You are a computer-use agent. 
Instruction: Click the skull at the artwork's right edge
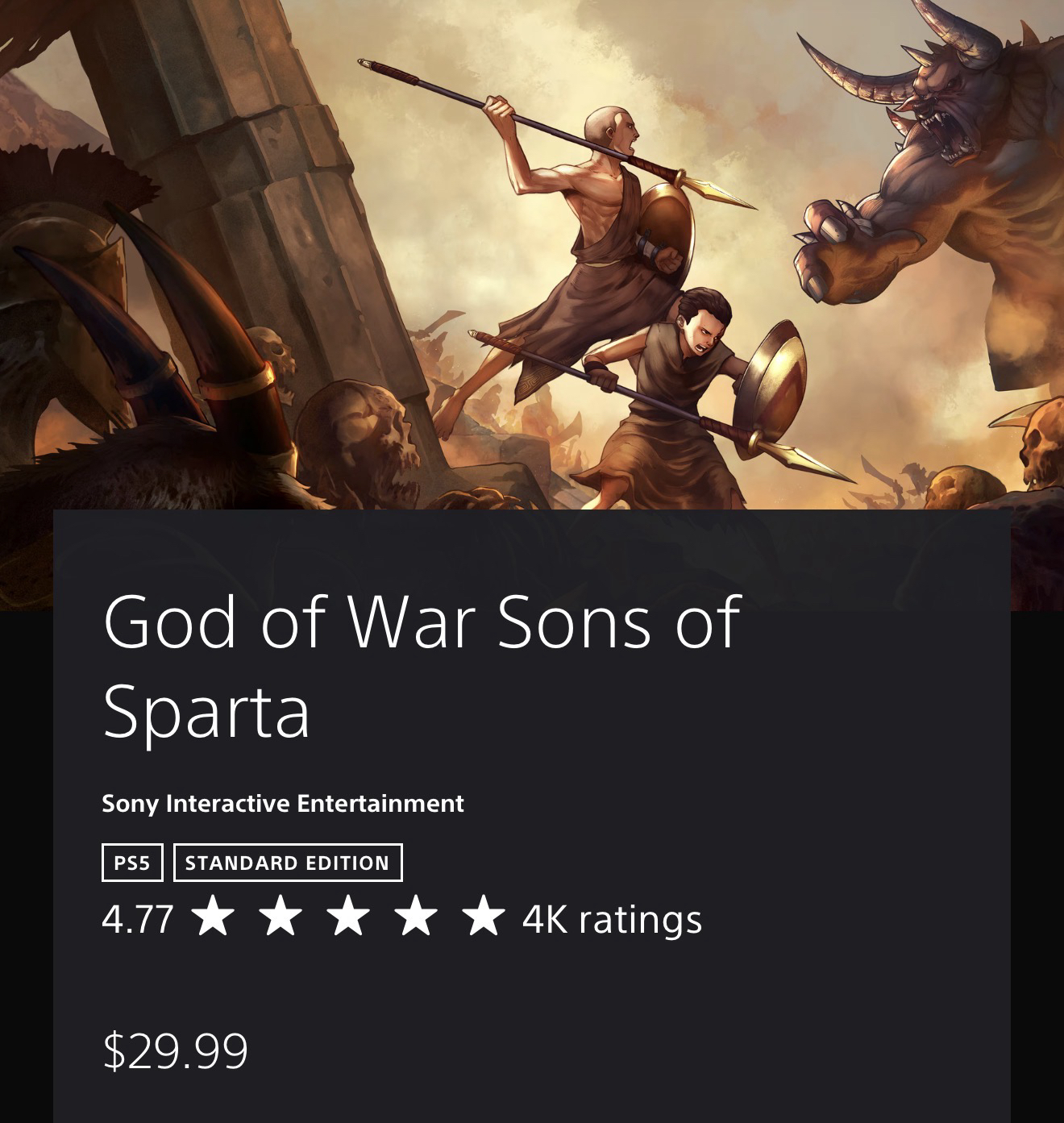point(1042,443)
